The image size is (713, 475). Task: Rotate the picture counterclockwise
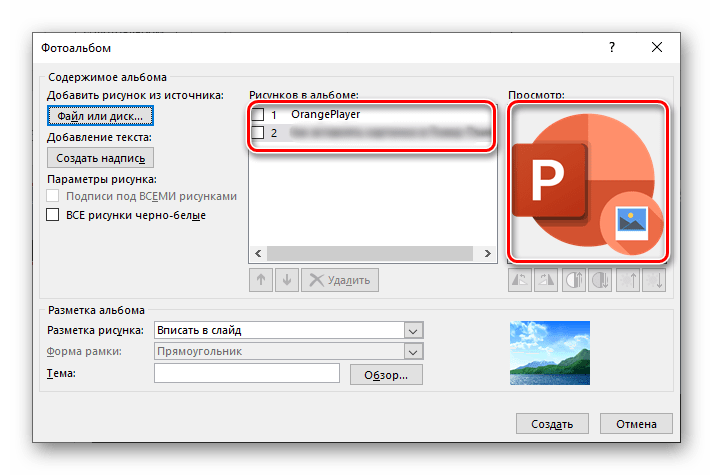coord(520,280)
